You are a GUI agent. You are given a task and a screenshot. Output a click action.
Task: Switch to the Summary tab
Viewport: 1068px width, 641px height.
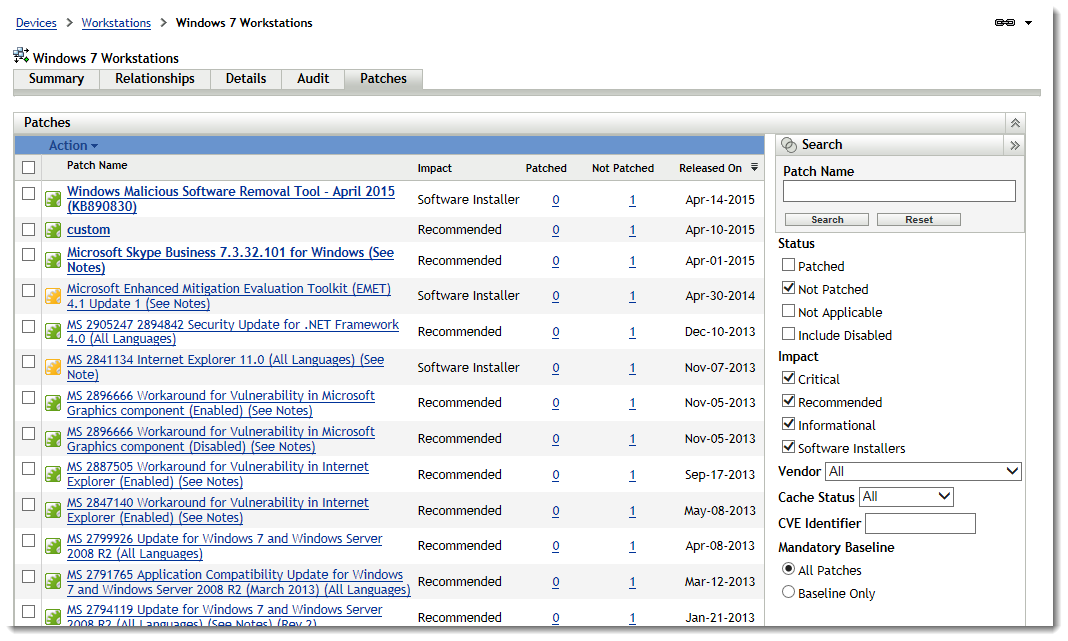[55, 78]
